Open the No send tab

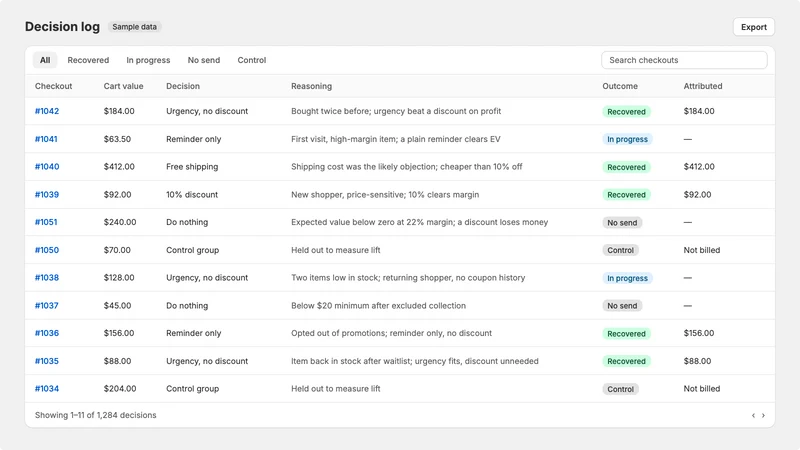click(x=204, y=60)
